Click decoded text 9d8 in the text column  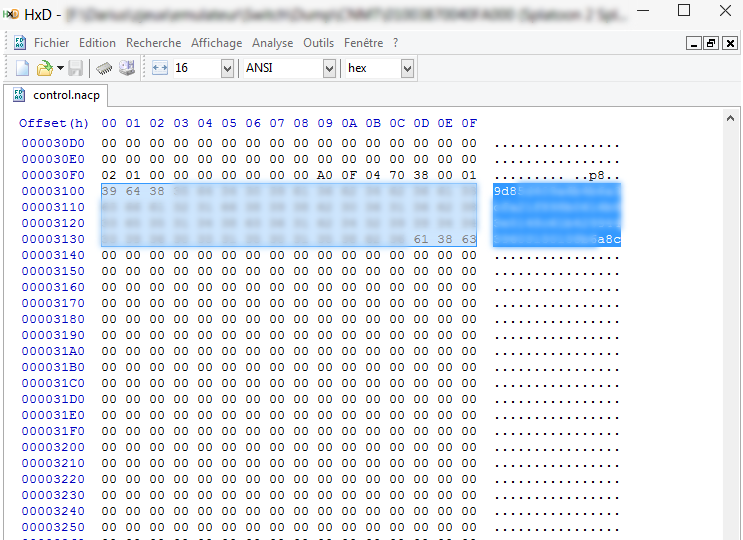pos(505,191)
